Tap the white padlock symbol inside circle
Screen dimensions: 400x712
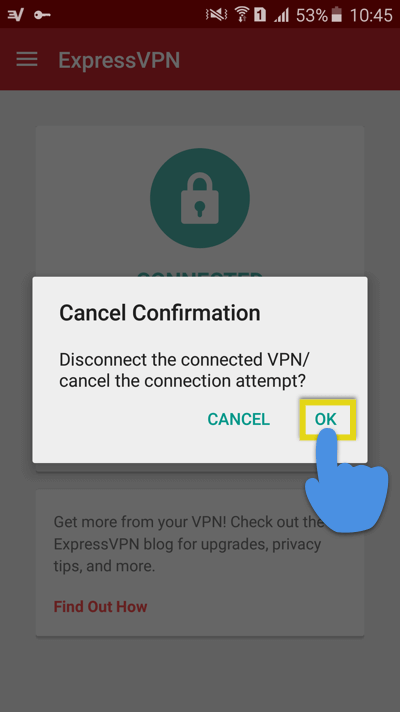click(x=200, y=200)
